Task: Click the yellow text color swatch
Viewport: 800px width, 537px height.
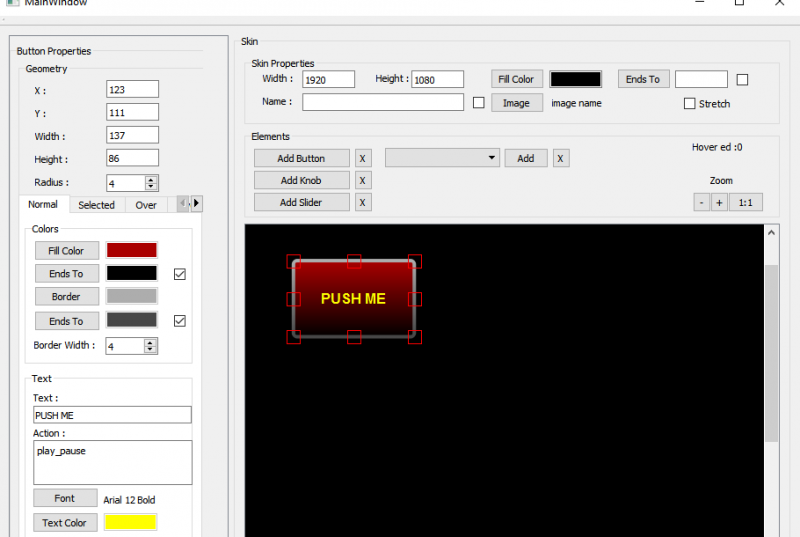Action: (131, 522)
